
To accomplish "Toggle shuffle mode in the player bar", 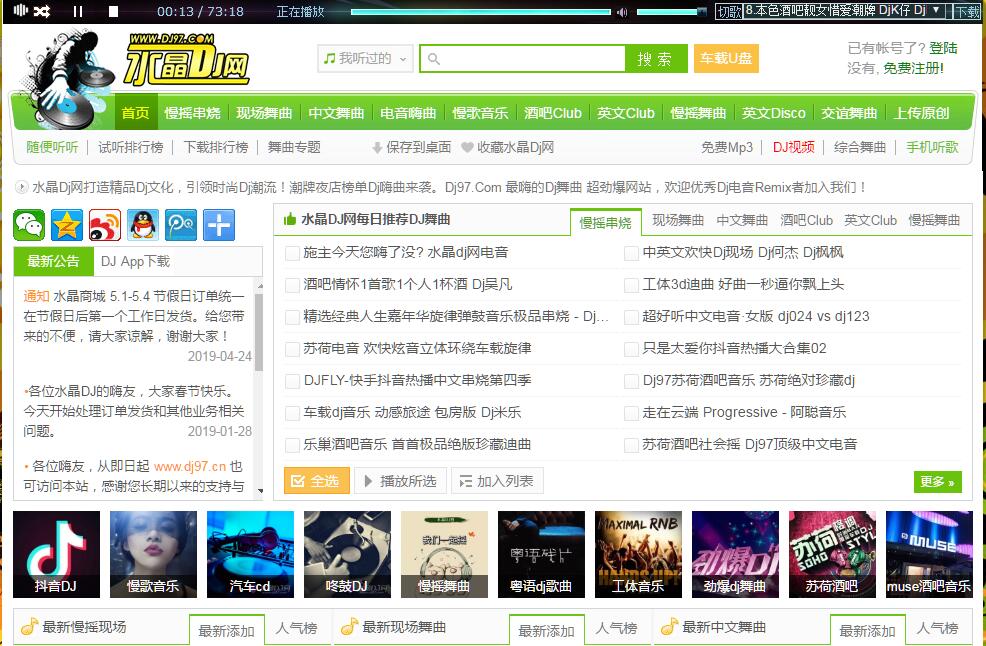I will coord(42,11).
